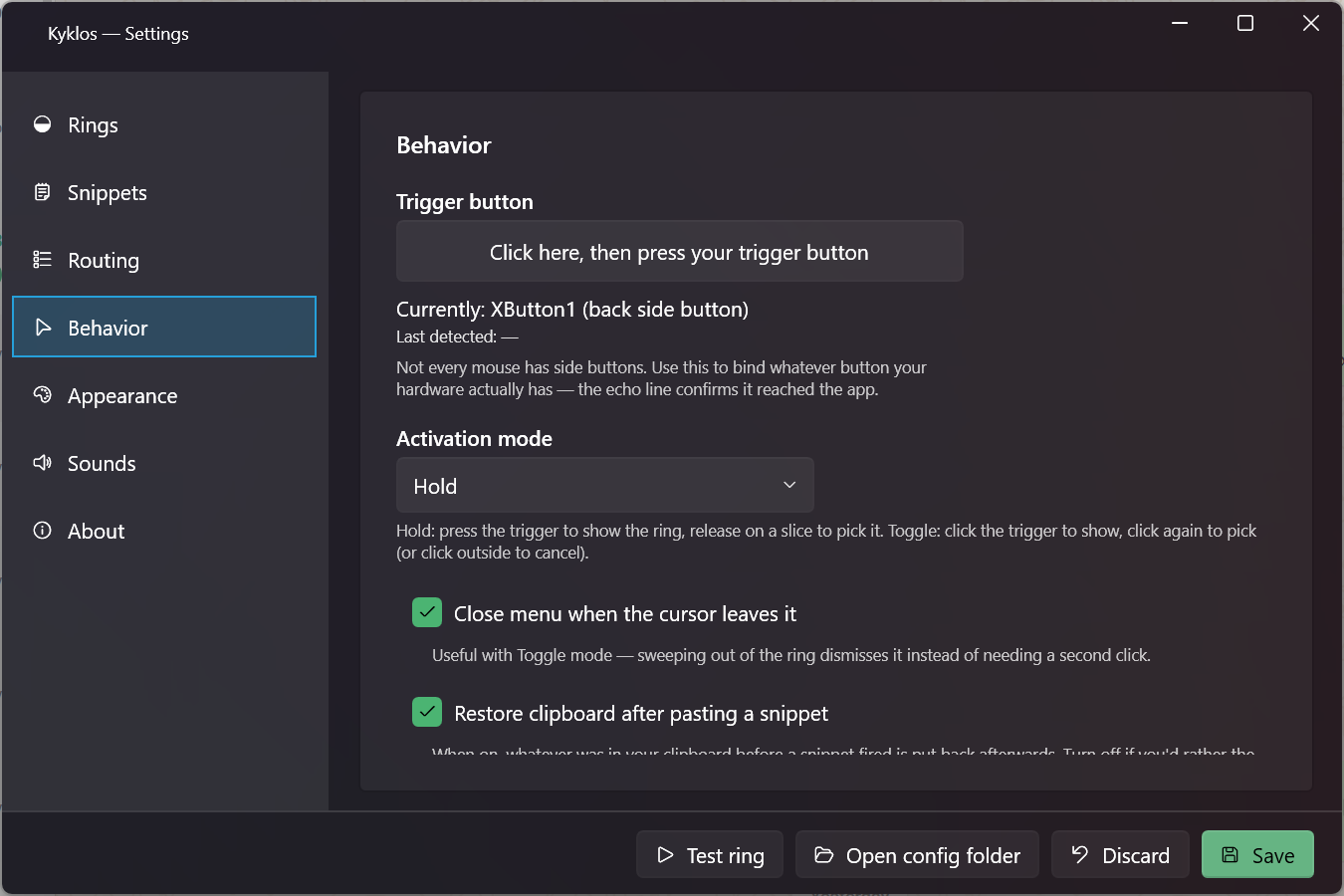This screenshot has height=896, width=1344.
Task: Maximize the Kyklos Settings window
Action: [1245, 23]
